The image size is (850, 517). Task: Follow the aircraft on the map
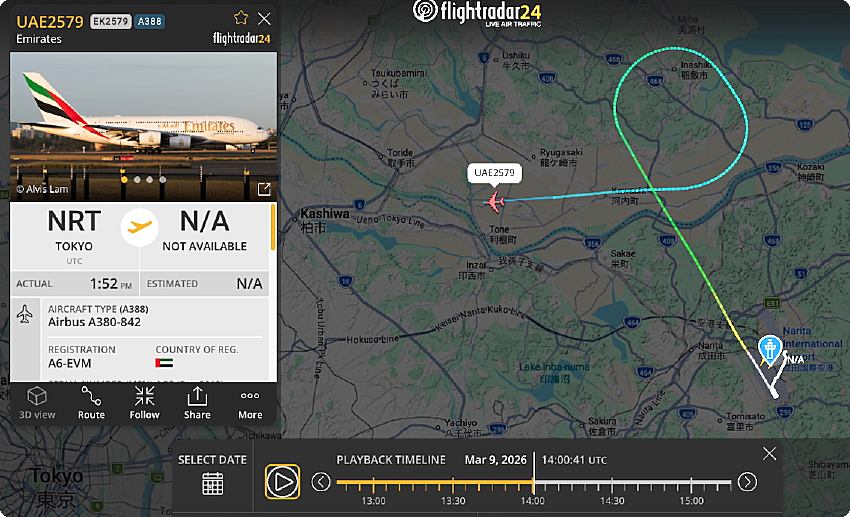[144, 403]
